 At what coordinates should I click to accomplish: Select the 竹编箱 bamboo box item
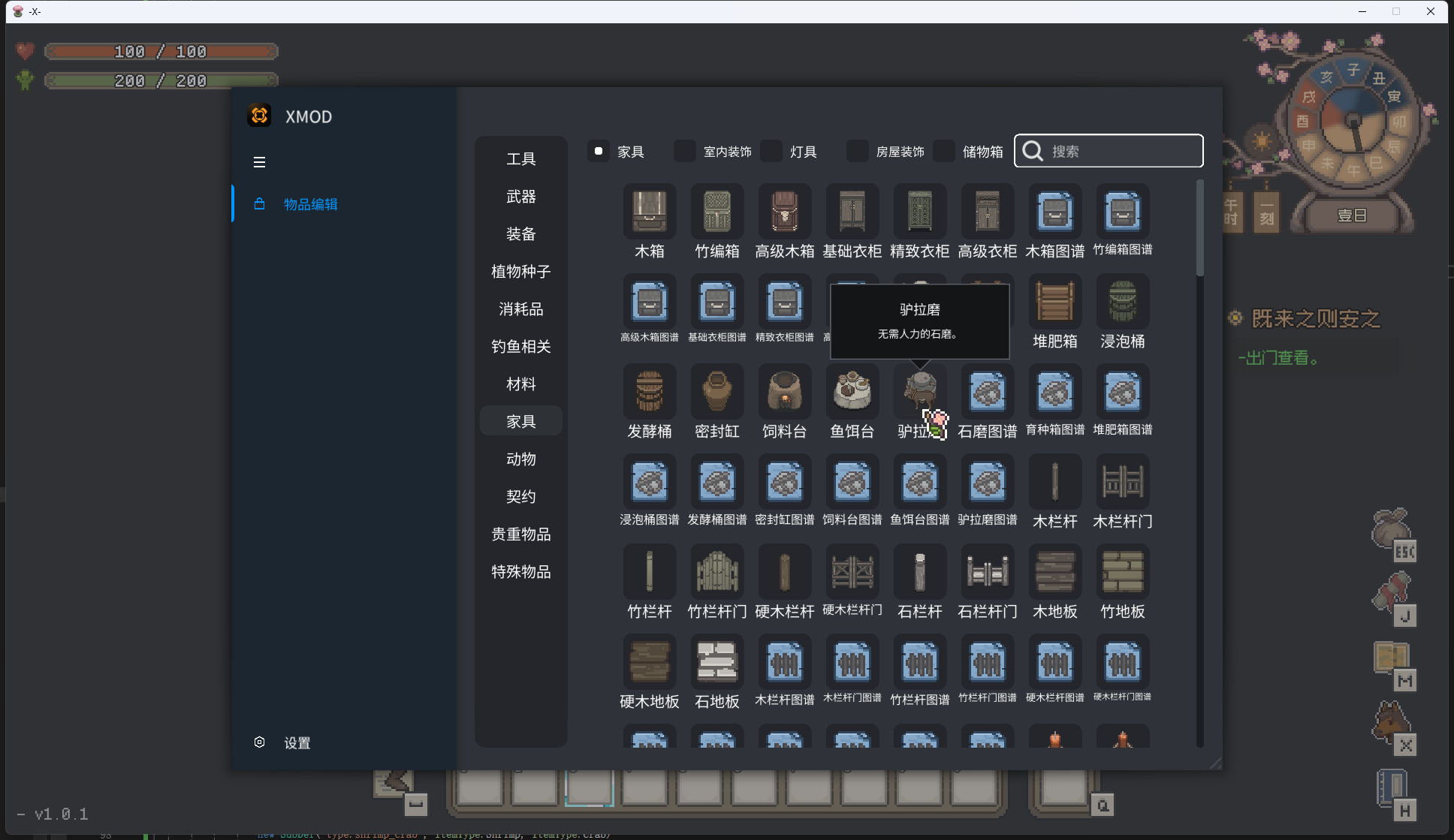[x=716, y=211]
